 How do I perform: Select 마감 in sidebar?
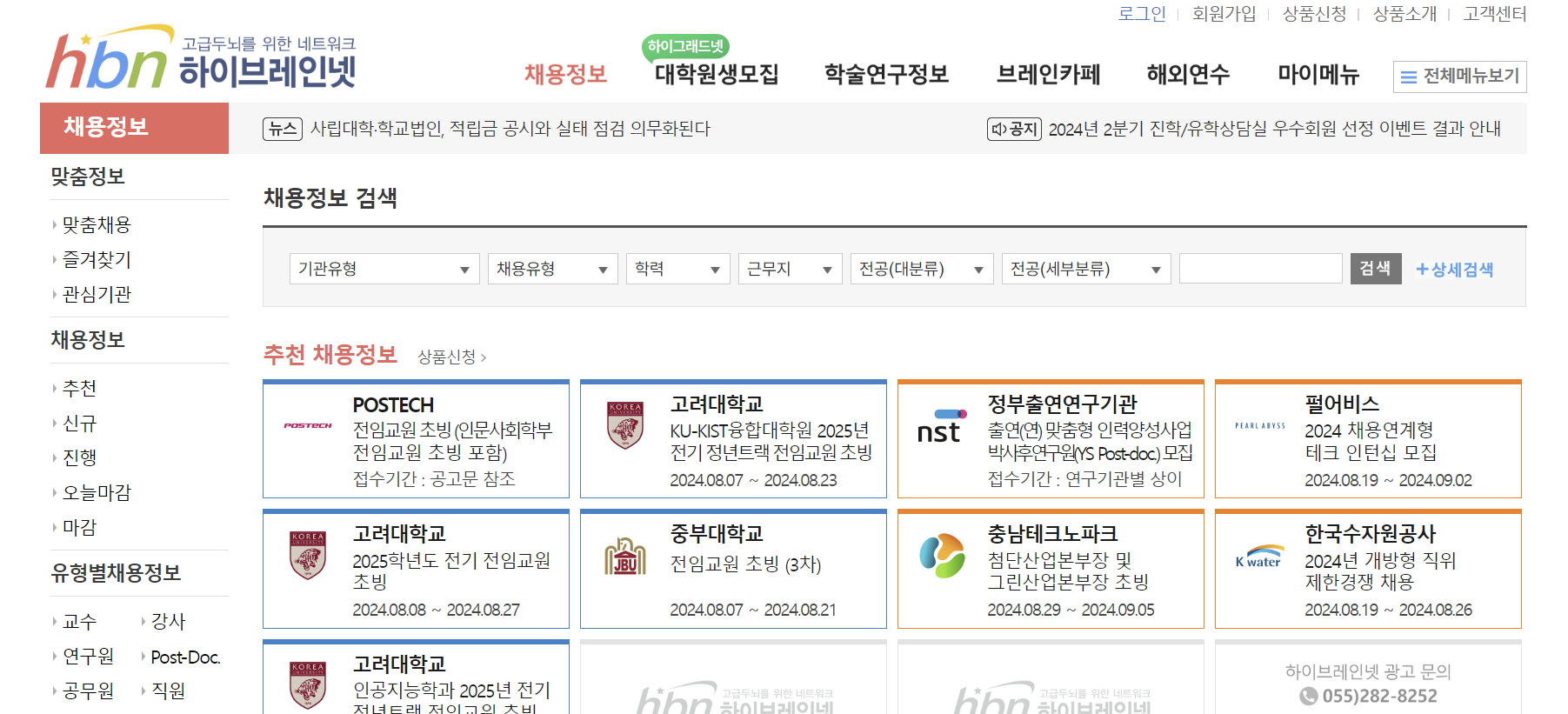pos(79,527)
